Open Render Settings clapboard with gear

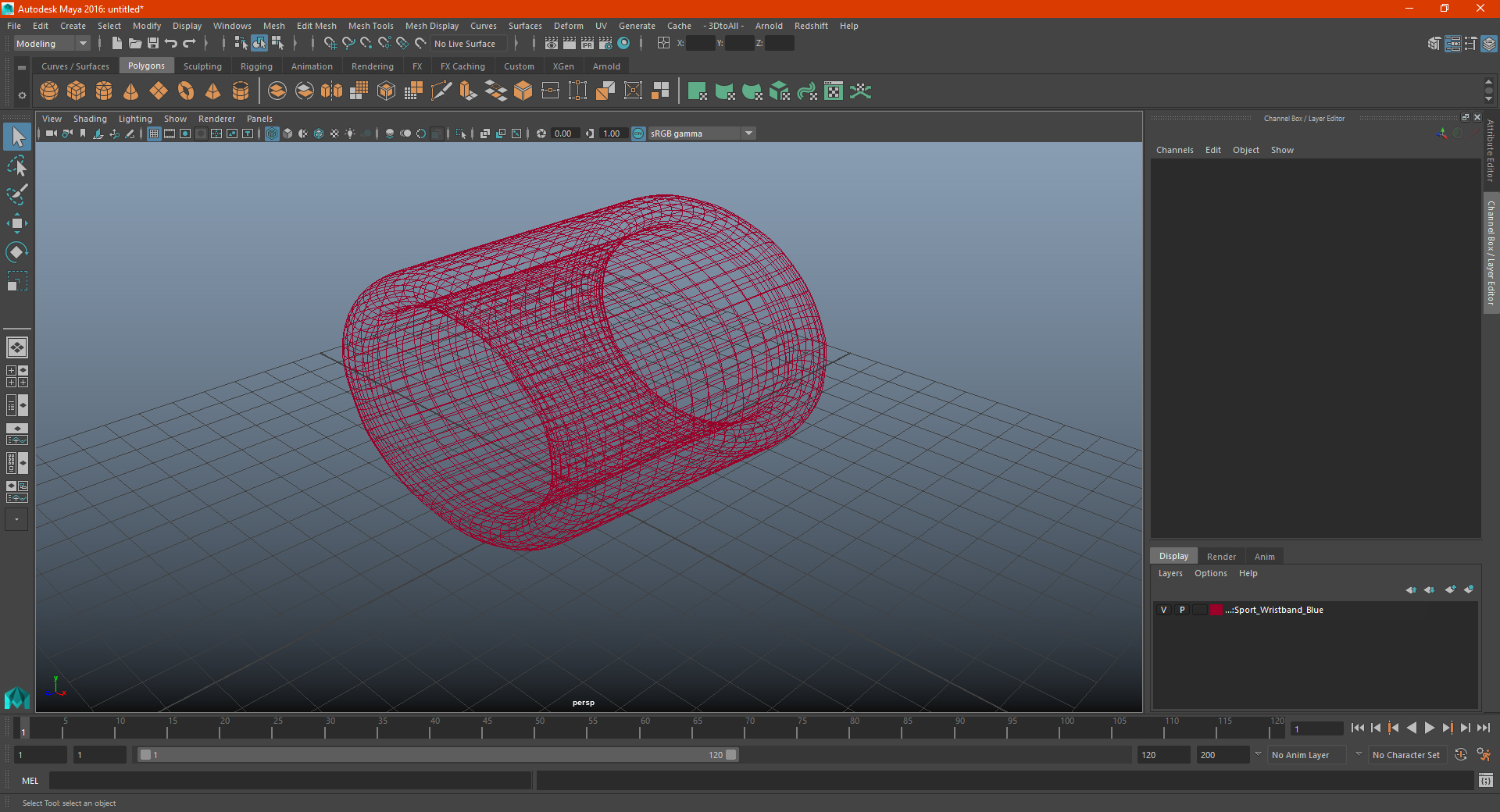[x=605, y=44]
